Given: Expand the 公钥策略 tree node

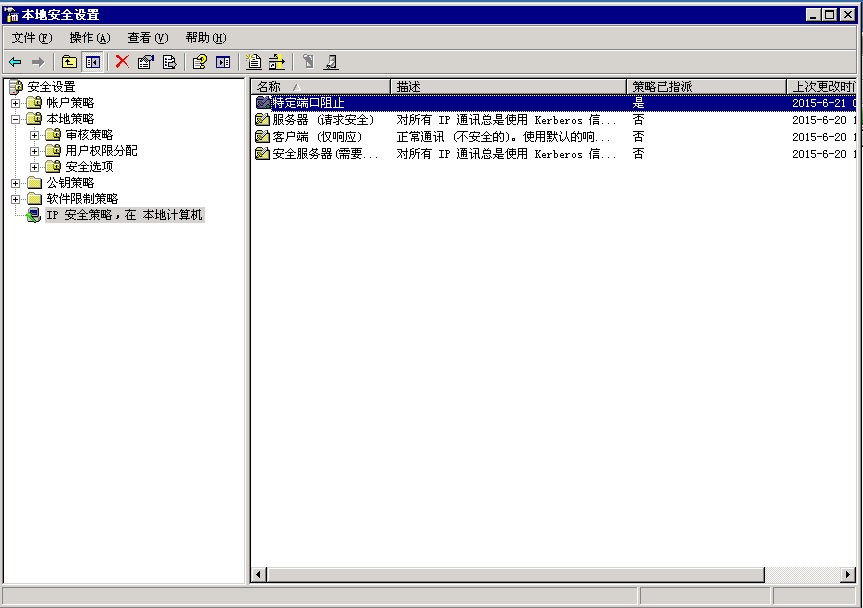Looking at the screenshot, I should point(16,183).
